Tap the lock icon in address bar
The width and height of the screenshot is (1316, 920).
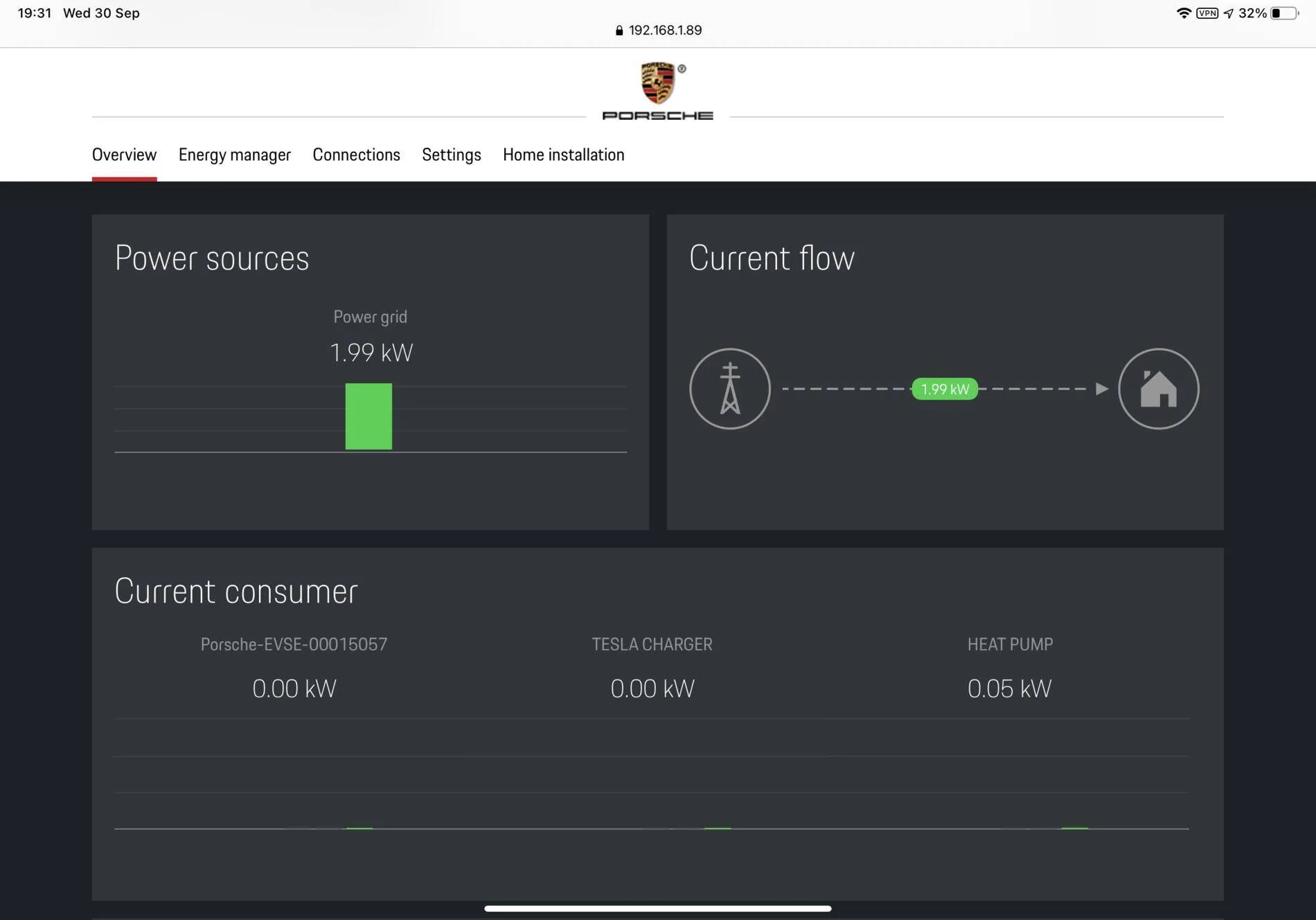(x=619, y=30)
